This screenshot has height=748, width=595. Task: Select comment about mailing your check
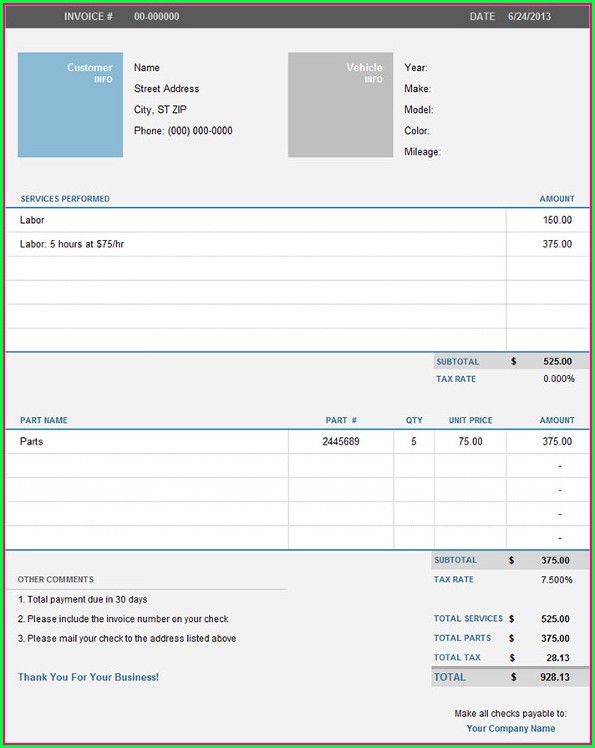tap(127, 639)
